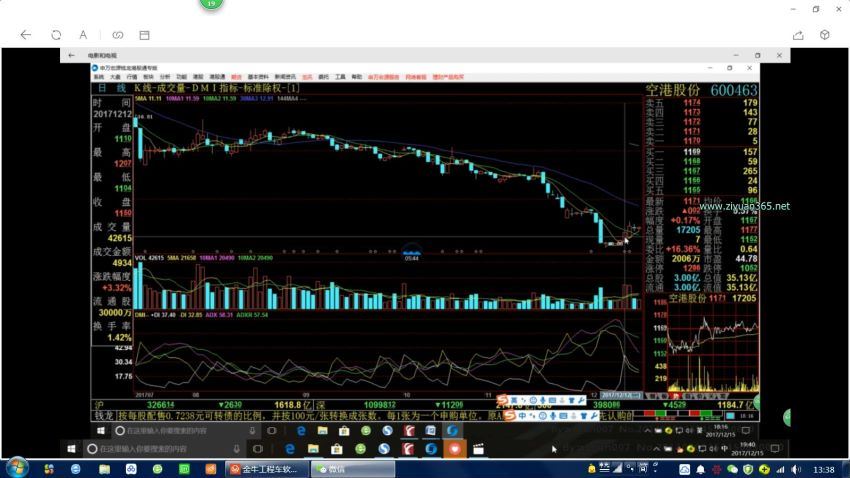
Task: Click the skin shirt icon on the 英 Sogou bar
Action: click(x=572, y=401)
